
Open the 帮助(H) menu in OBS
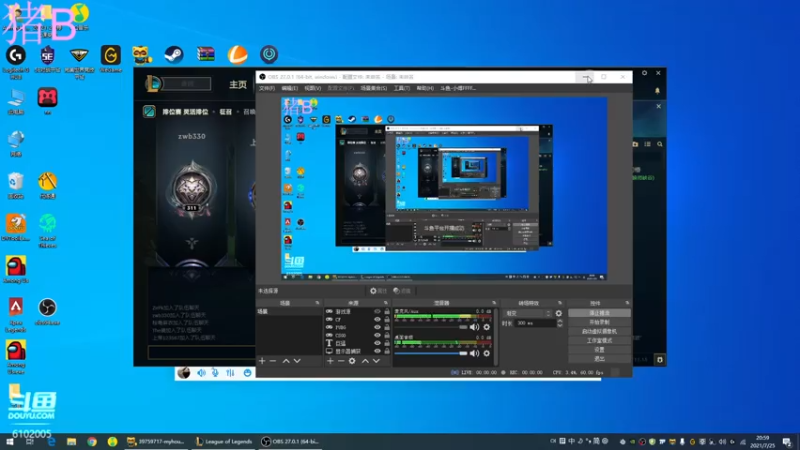(x=425, y=88)
